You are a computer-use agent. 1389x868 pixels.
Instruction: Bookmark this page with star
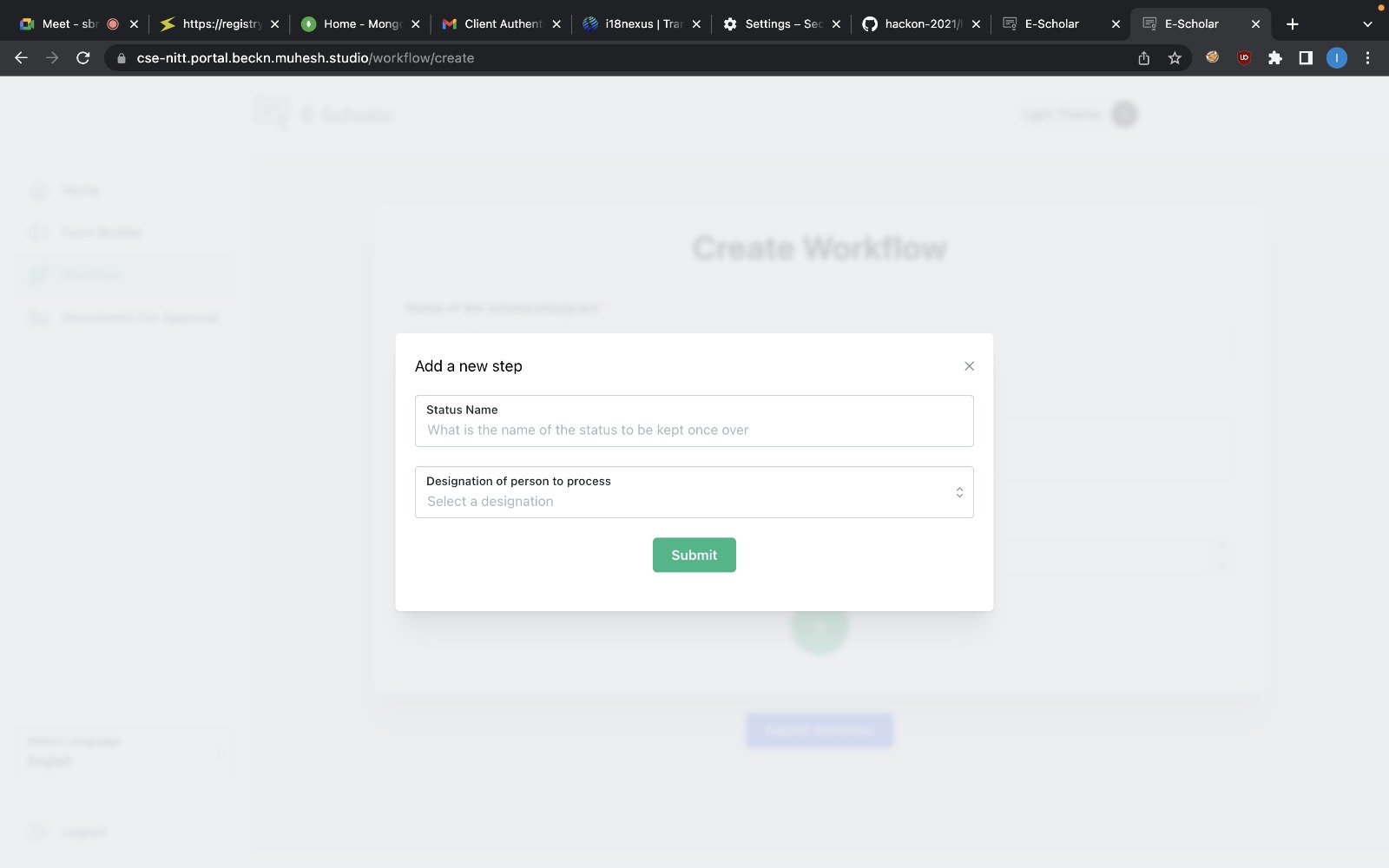pyautogui.click(x=1175, y=58)
